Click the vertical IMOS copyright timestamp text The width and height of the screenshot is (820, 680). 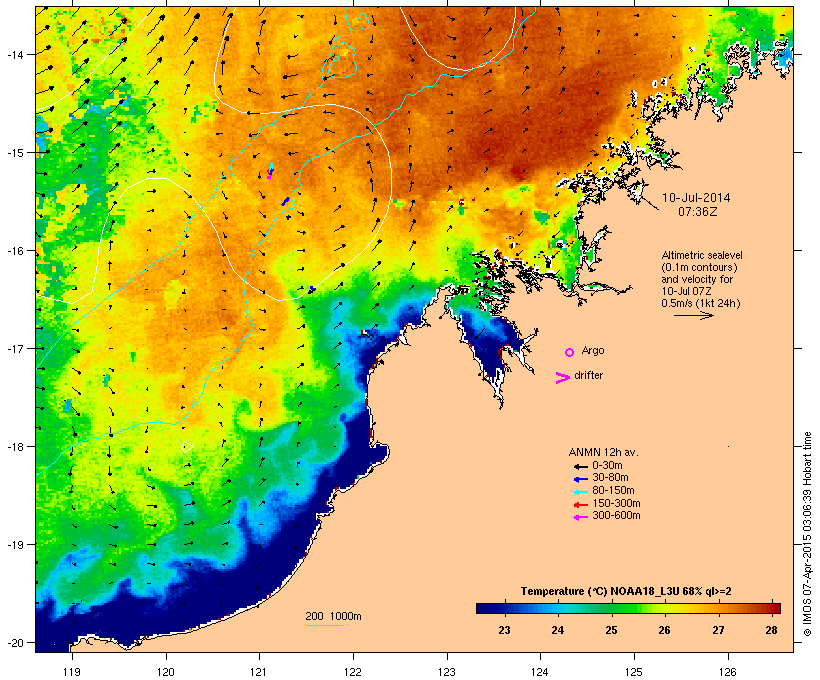point(808,534)
